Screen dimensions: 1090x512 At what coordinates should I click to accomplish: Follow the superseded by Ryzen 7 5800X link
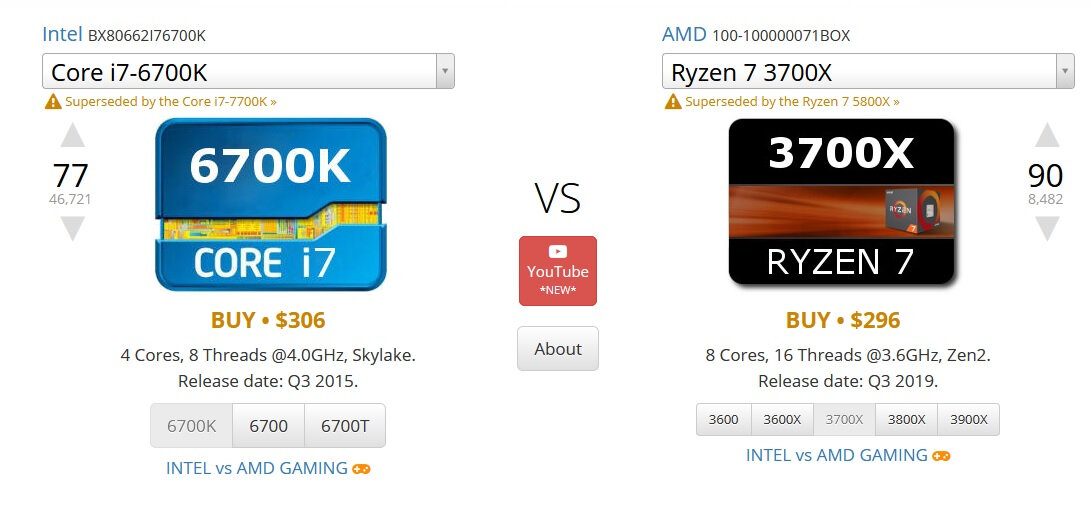pos(792,102)
